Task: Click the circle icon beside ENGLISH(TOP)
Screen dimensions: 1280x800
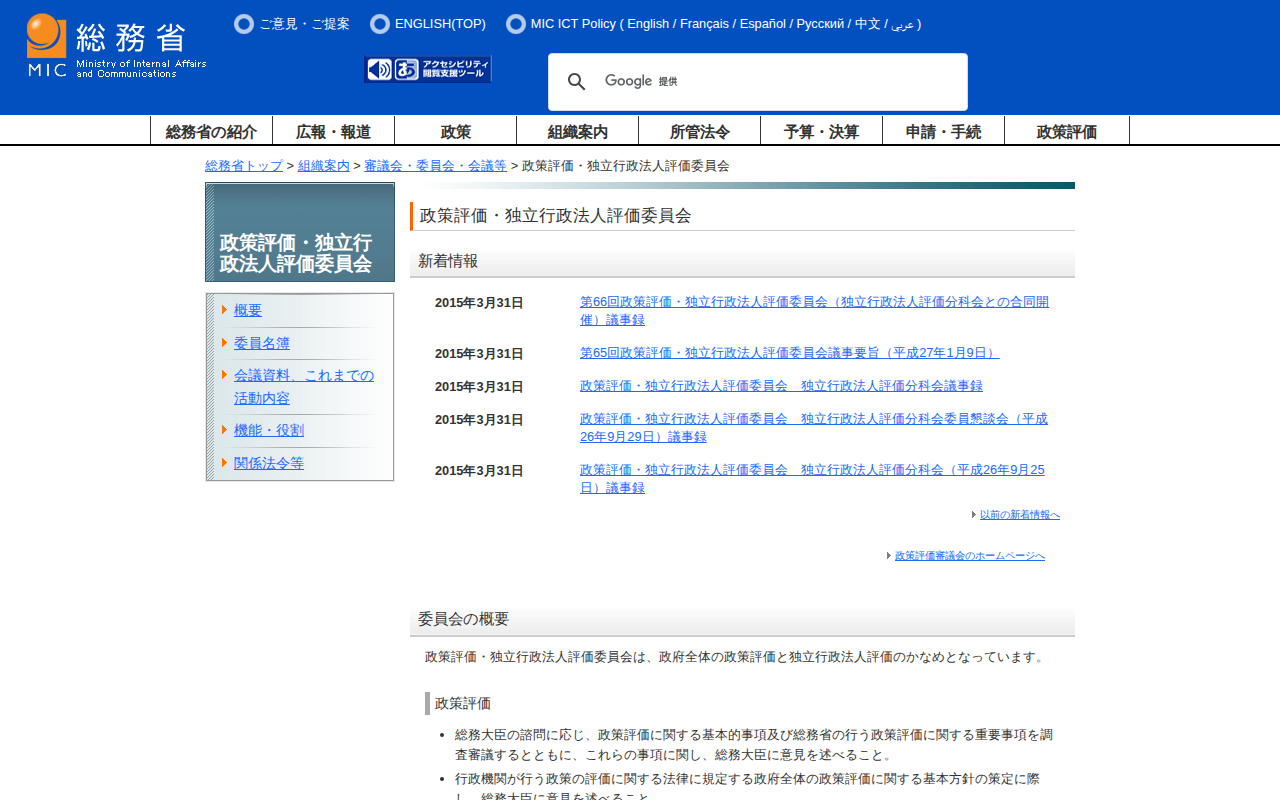Action: click(x=380, y=24)
